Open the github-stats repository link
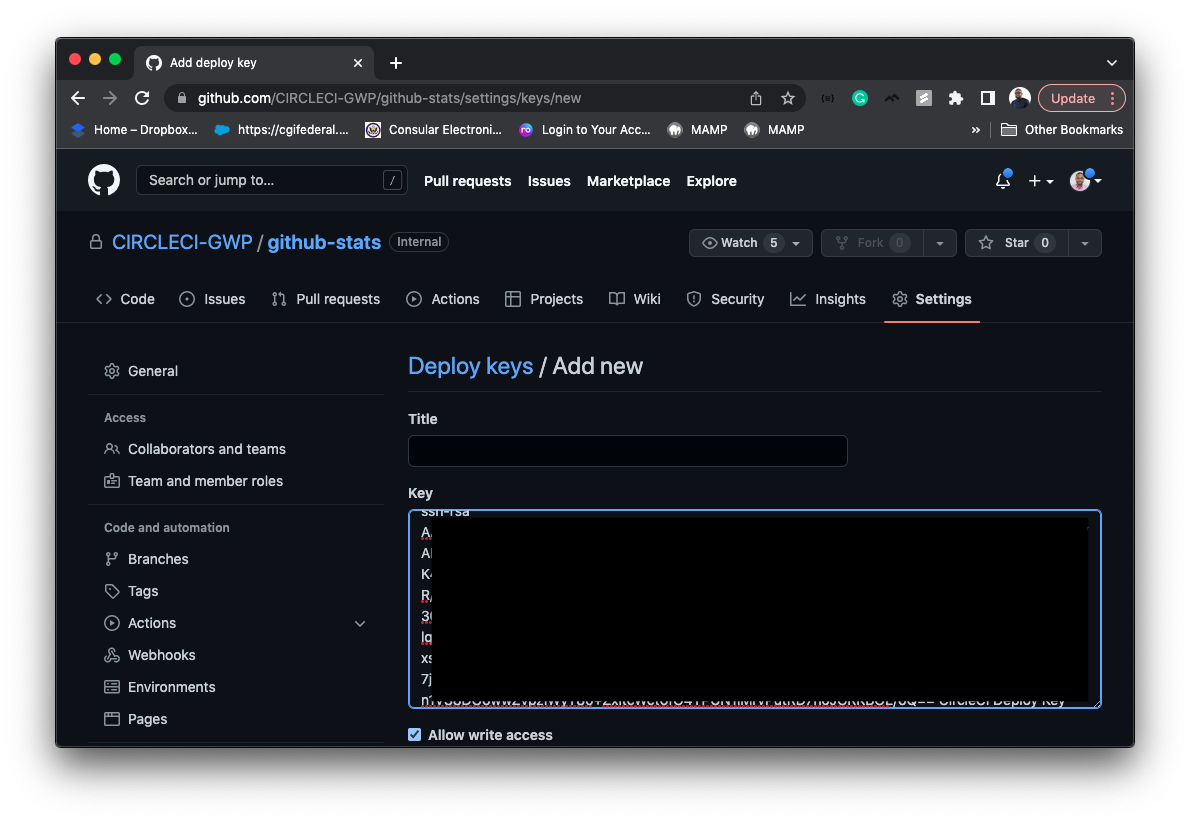The height and width of the screenshot is (821, 1190). click(x=324, y=242)
